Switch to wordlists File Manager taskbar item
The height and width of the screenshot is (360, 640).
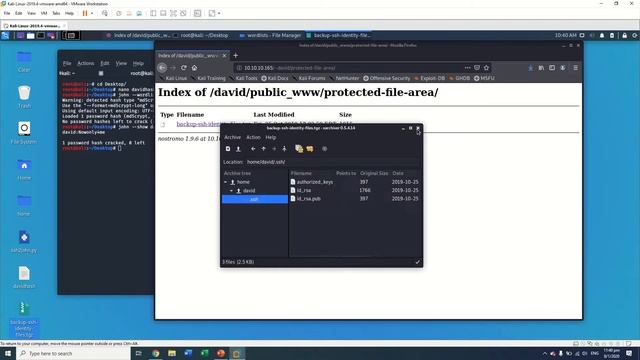click(x=270, y=36)
